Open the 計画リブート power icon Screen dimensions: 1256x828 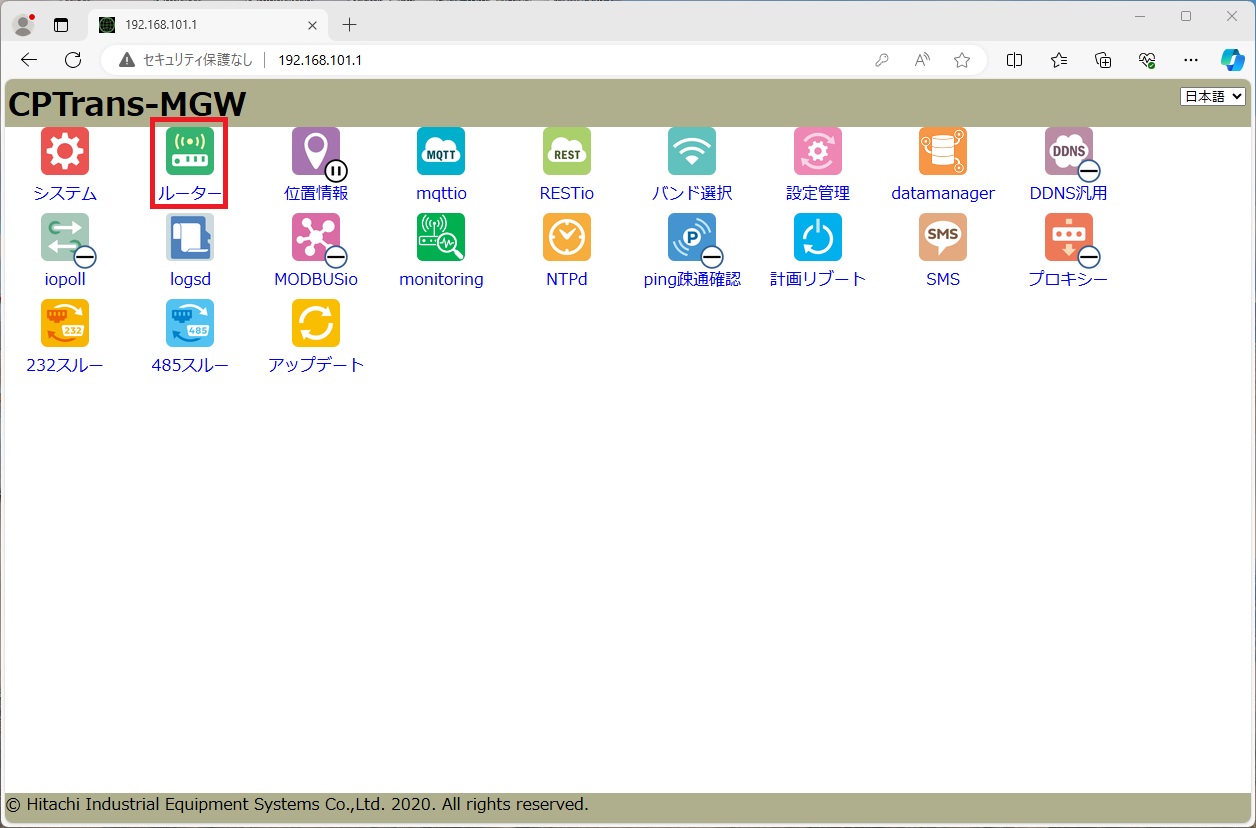coord(818,237)
